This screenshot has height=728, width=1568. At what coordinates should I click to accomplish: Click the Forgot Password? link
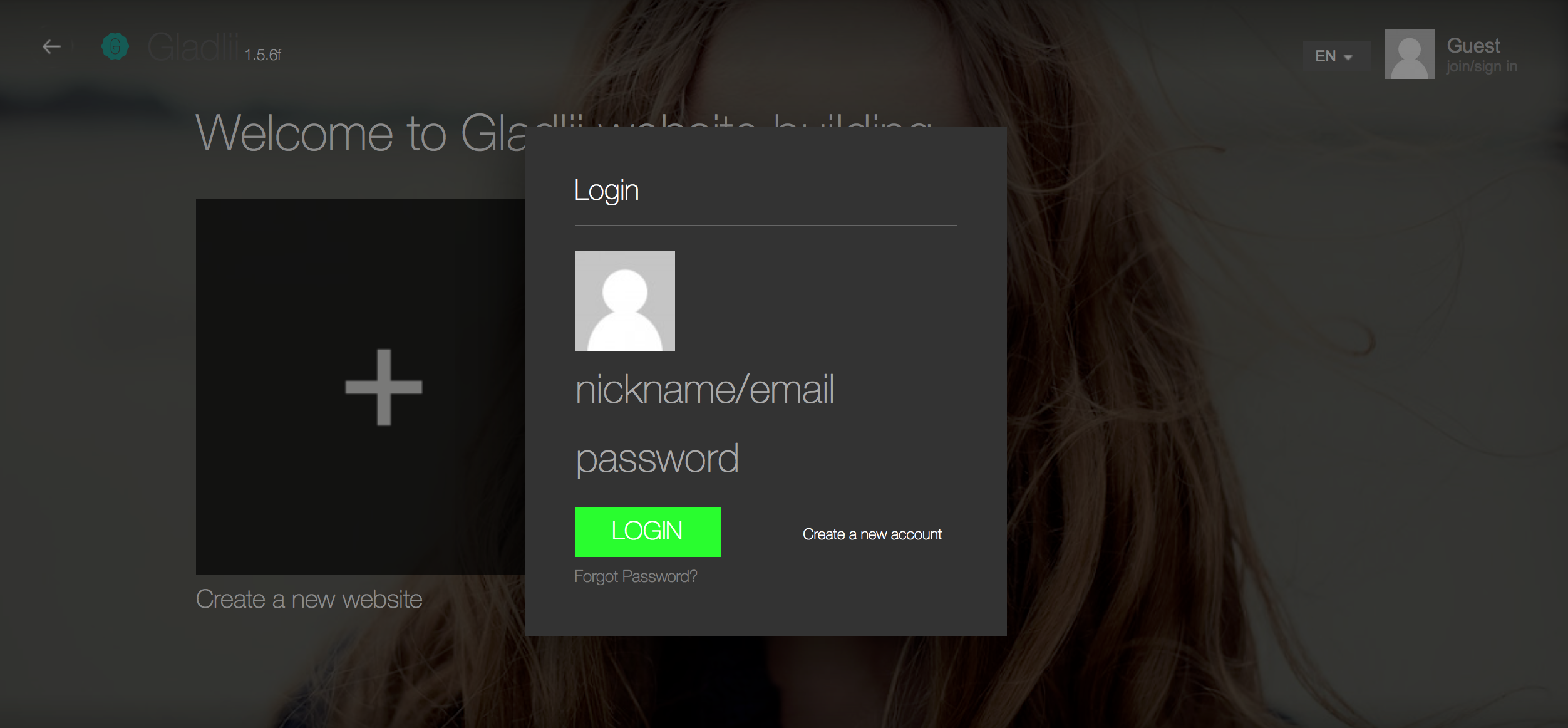[636, 576]
